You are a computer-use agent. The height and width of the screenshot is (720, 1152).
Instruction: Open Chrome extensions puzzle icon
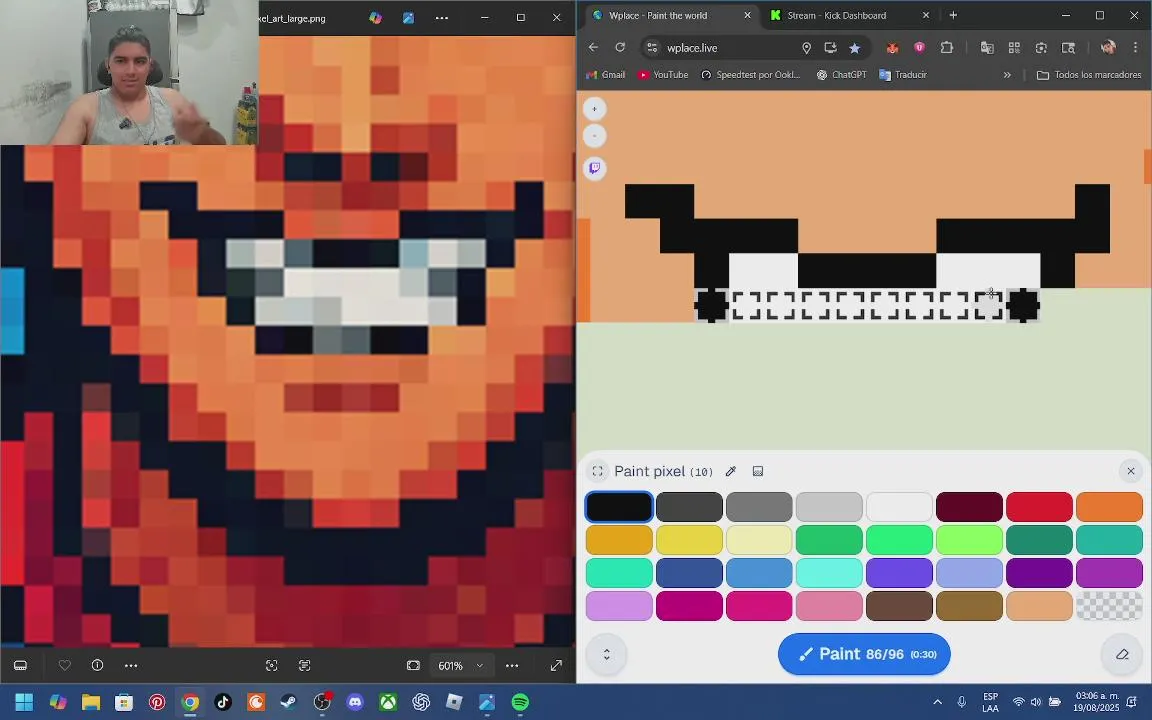(946, 48)
